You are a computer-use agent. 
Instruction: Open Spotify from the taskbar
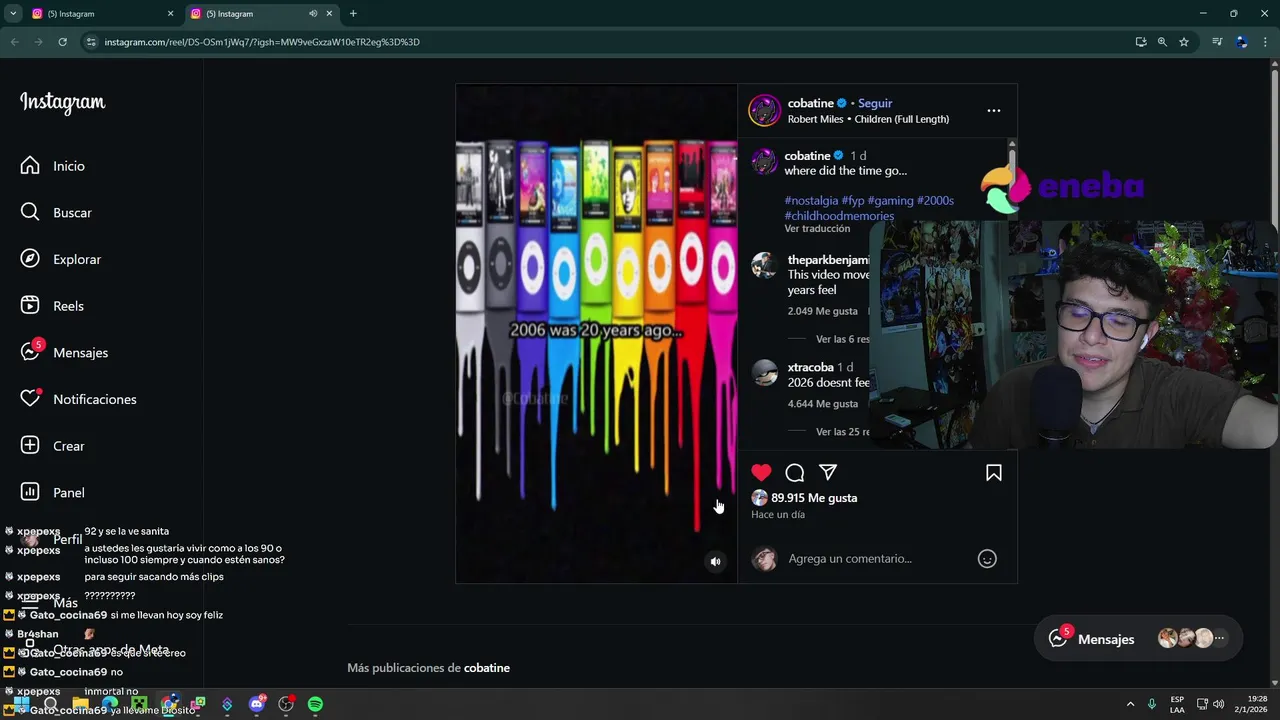coord(315,704)
